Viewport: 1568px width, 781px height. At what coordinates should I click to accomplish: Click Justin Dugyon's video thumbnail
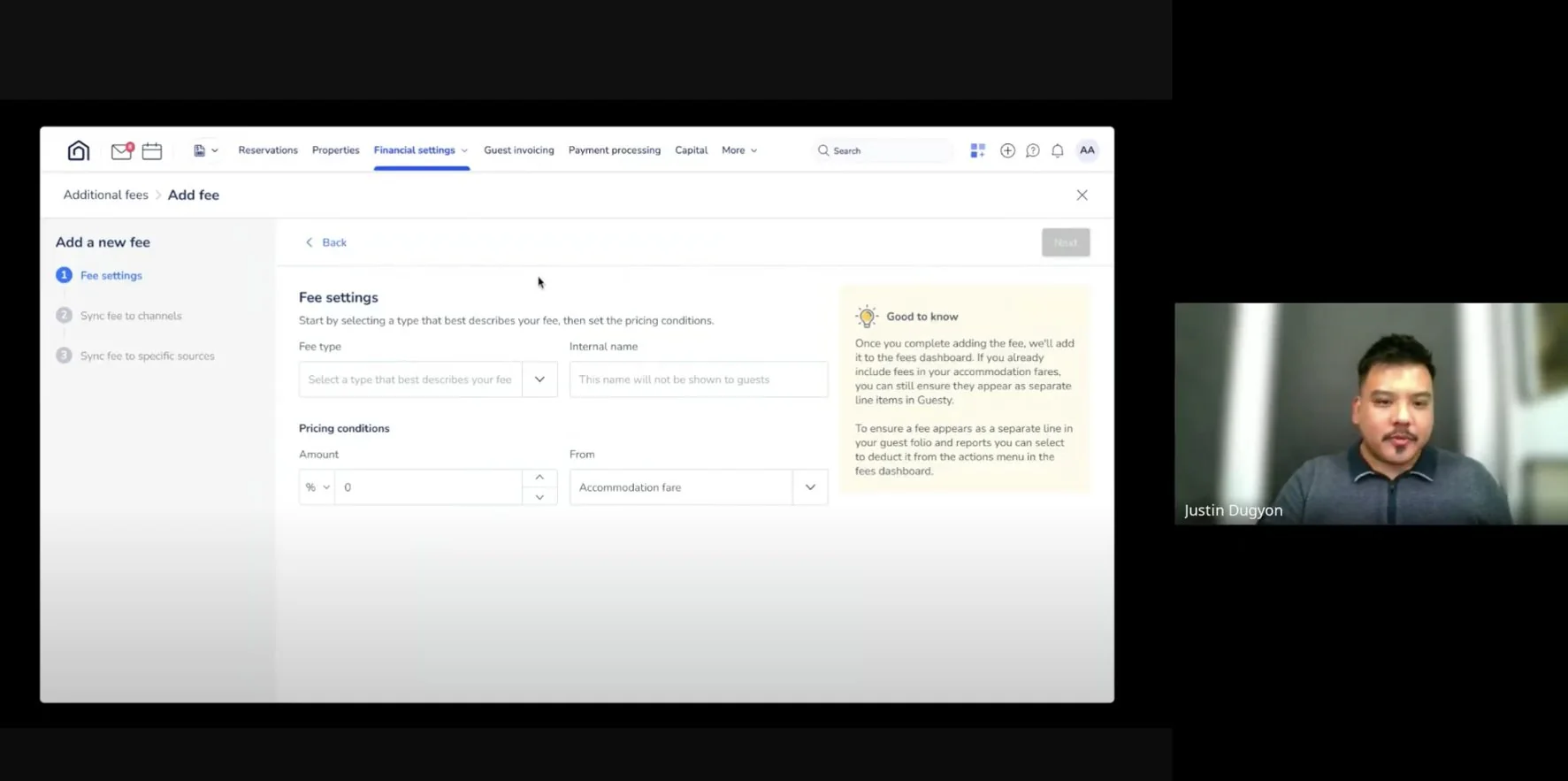tap(1371, 414)
